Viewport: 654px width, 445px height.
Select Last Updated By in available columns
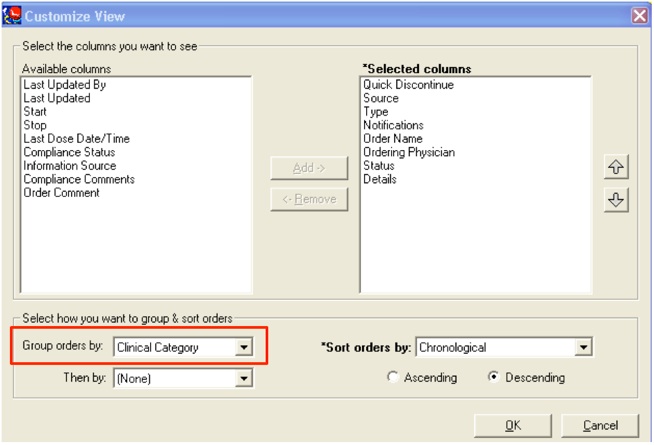(x=64, y=86)
